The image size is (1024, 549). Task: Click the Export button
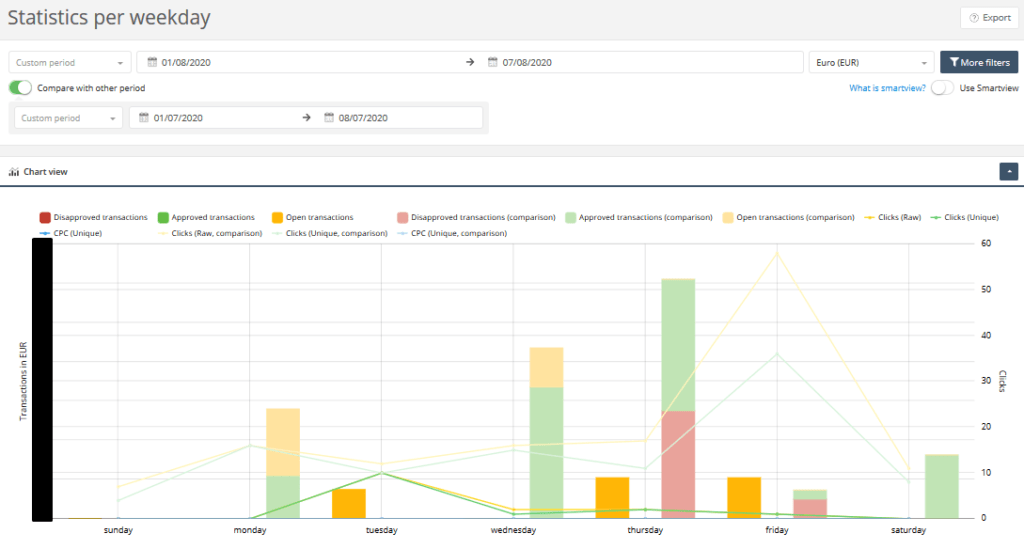pos(989,18)
